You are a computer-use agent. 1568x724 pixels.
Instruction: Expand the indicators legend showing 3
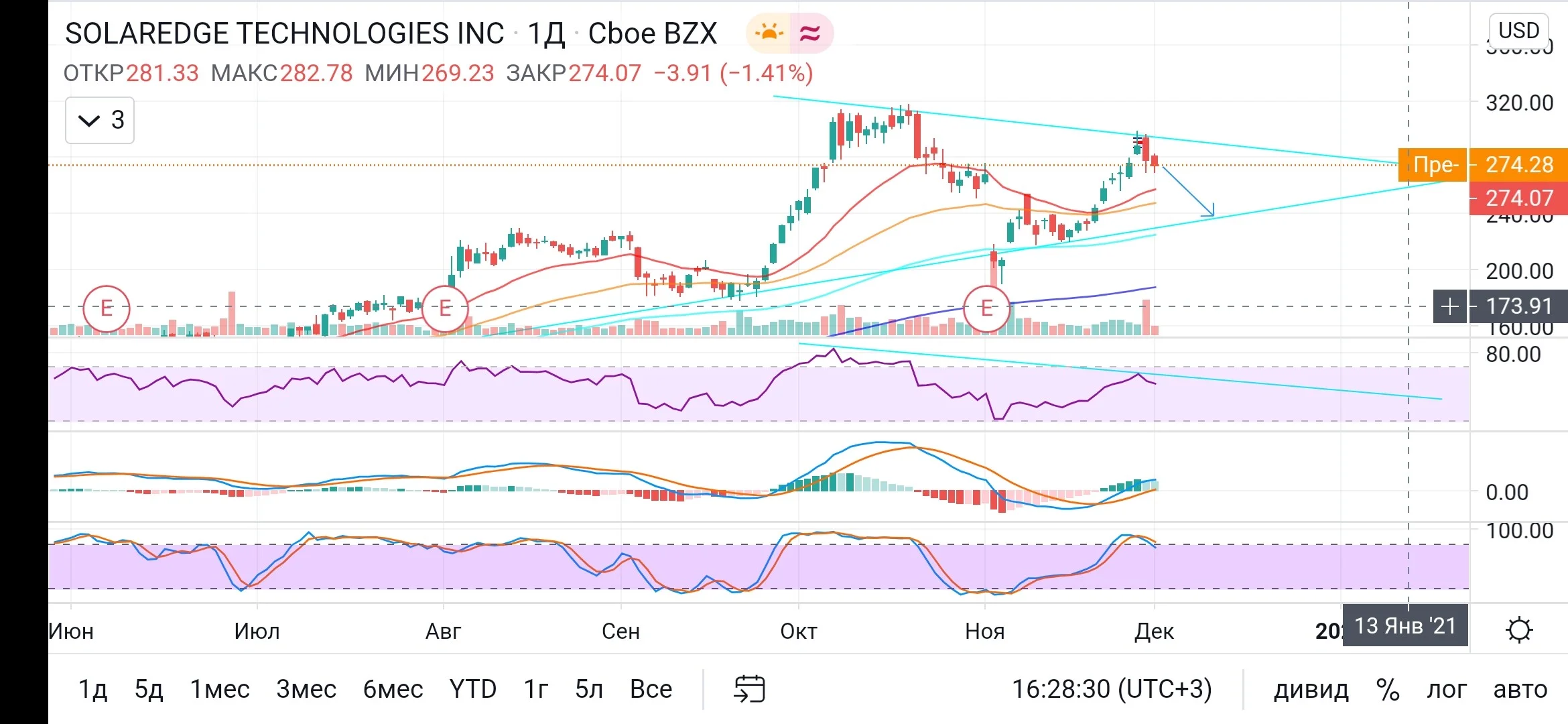coord(100,120)
